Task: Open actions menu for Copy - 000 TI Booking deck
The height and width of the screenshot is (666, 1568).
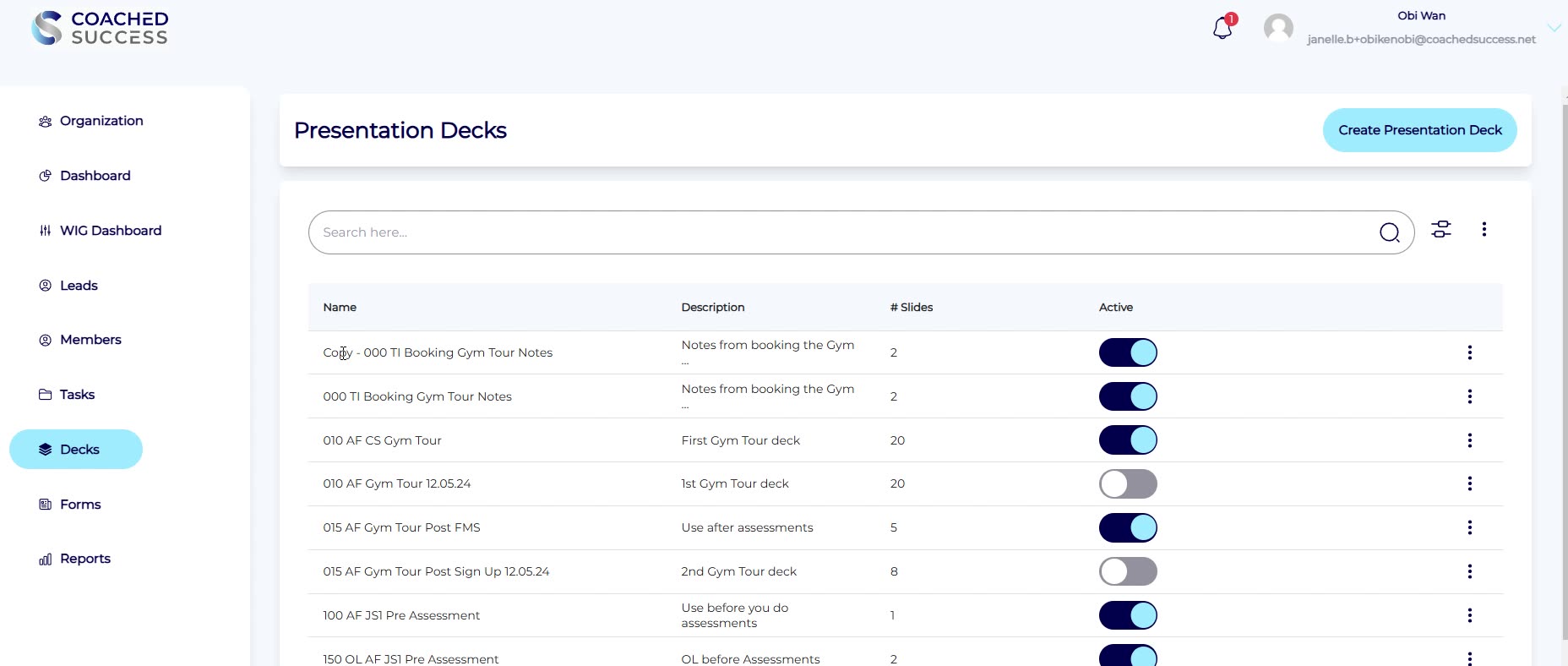Action: tap(1469, 352)
